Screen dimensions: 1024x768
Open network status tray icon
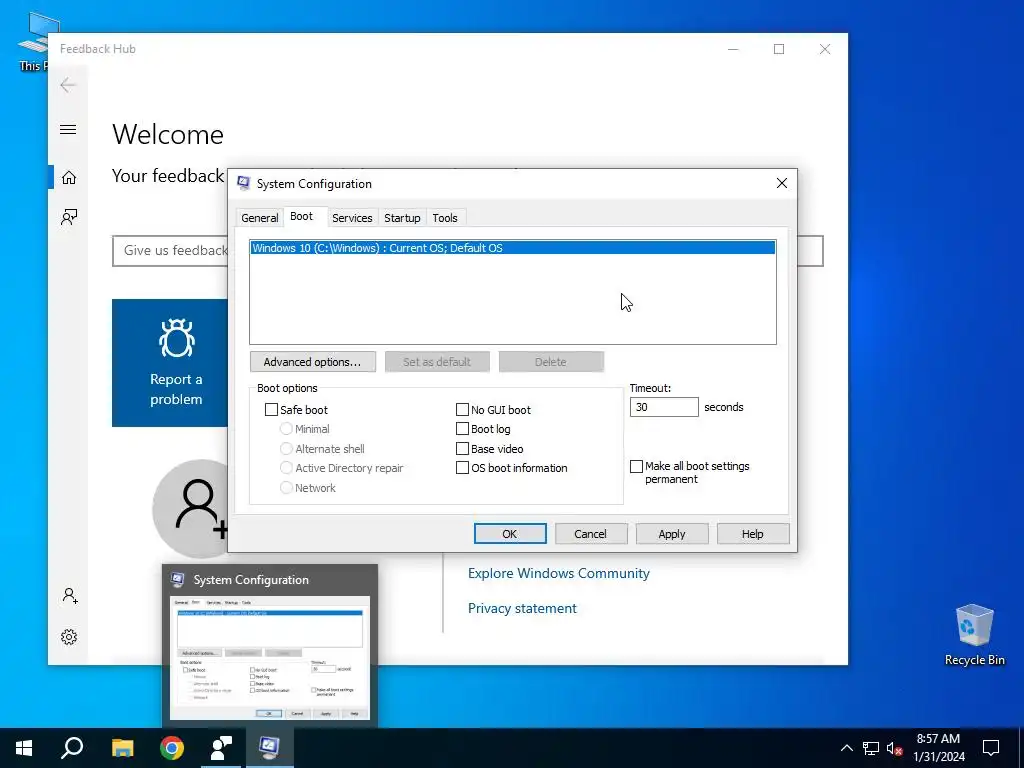871,748
